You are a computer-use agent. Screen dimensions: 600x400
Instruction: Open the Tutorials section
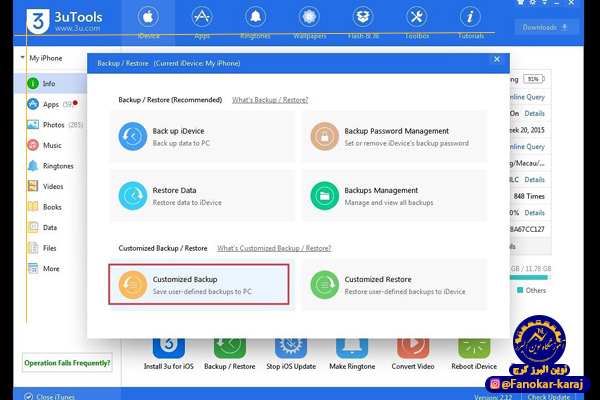tap(470, 17)
